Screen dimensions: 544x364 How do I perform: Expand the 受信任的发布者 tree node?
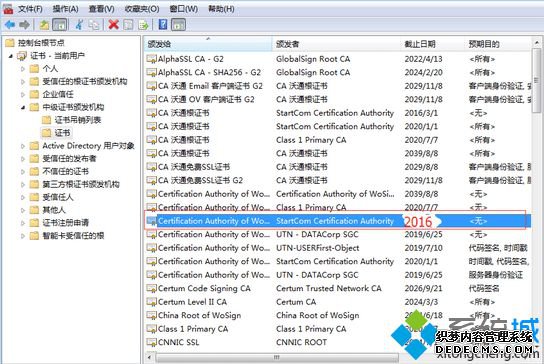click(23, 159)
